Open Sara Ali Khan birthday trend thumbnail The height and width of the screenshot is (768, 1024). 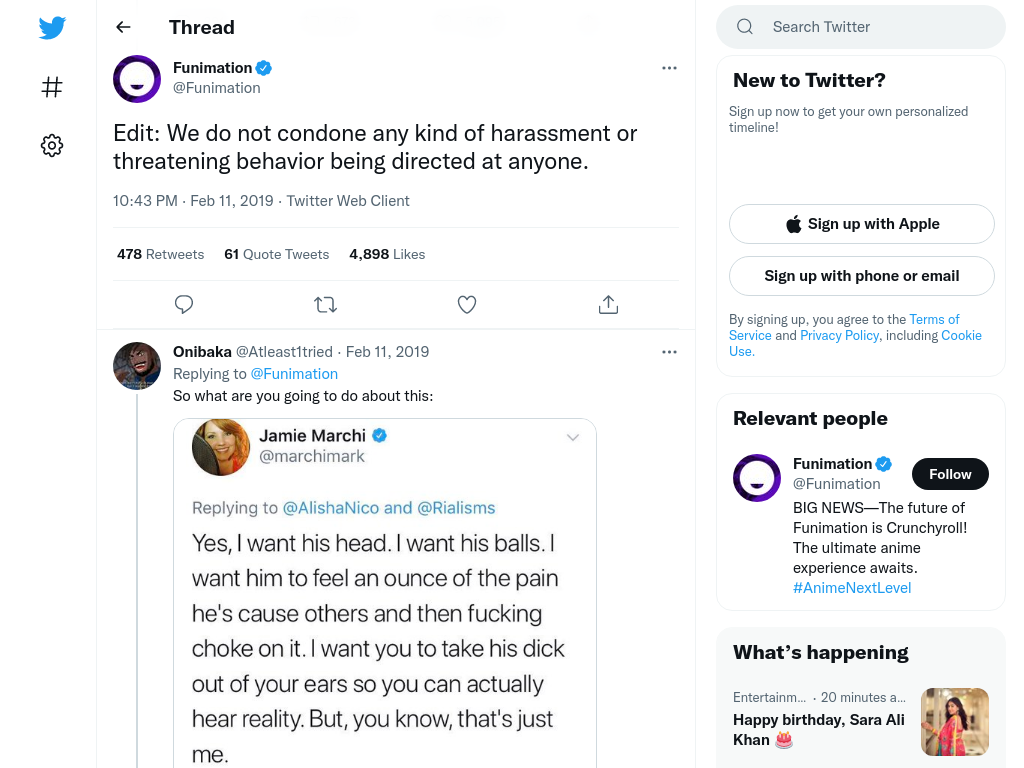click(x=955, y=722)
